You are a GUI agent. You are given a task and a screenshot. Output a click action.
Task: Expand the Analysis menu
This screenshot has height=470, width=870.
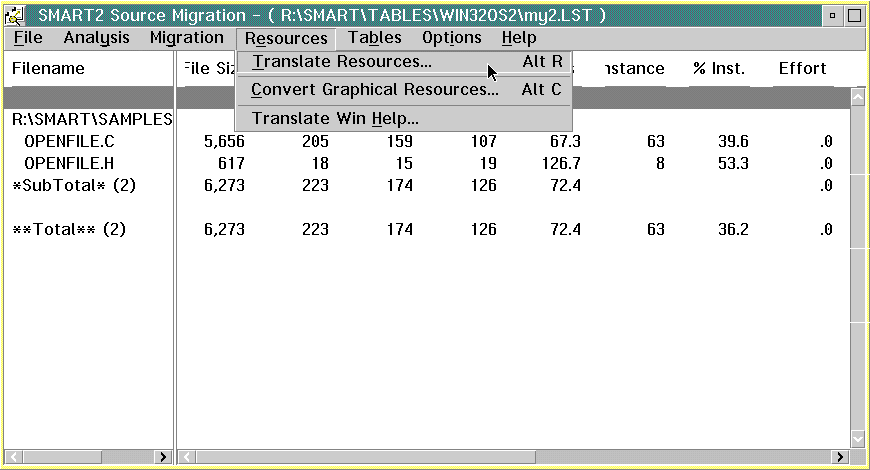point(96,38)
